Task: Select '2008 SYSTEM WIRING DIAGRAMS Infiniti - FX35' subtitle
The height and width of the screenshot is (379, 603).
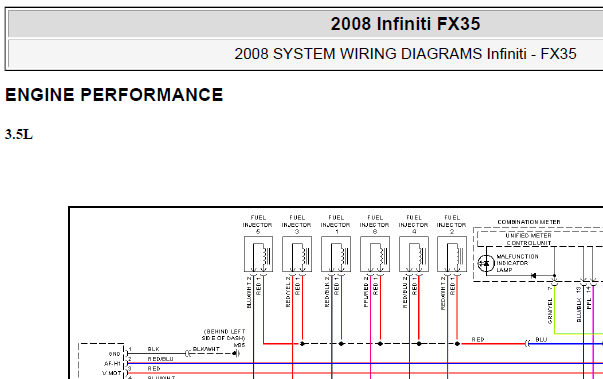Action: point(405,54)
